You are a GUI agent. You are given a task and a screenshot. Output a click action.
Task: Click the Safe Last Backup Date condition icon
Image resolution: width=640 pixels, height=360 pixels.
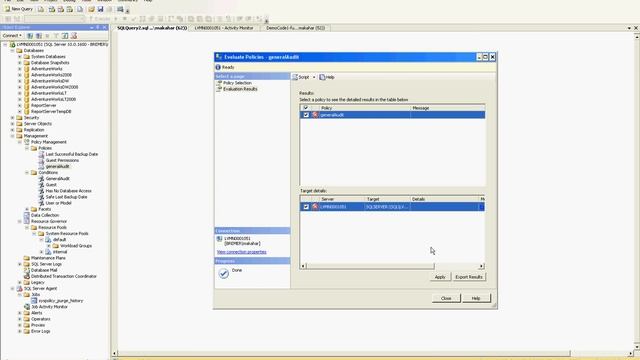pyautogui.click(x=41, y=197)
